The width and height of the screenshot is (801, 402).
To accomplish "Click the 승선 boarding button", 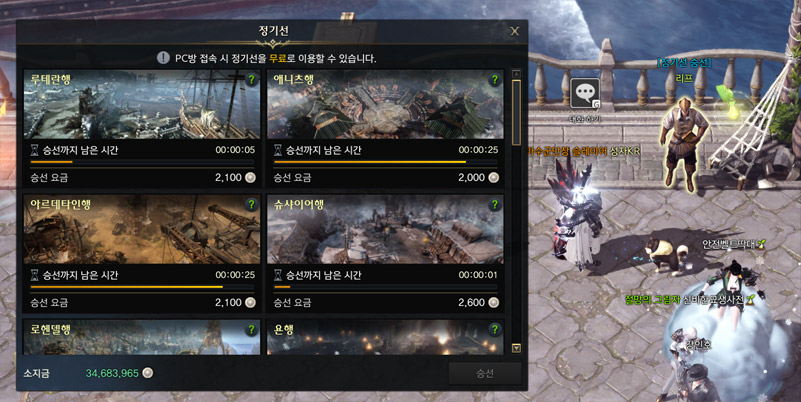I will coord(485,373).
